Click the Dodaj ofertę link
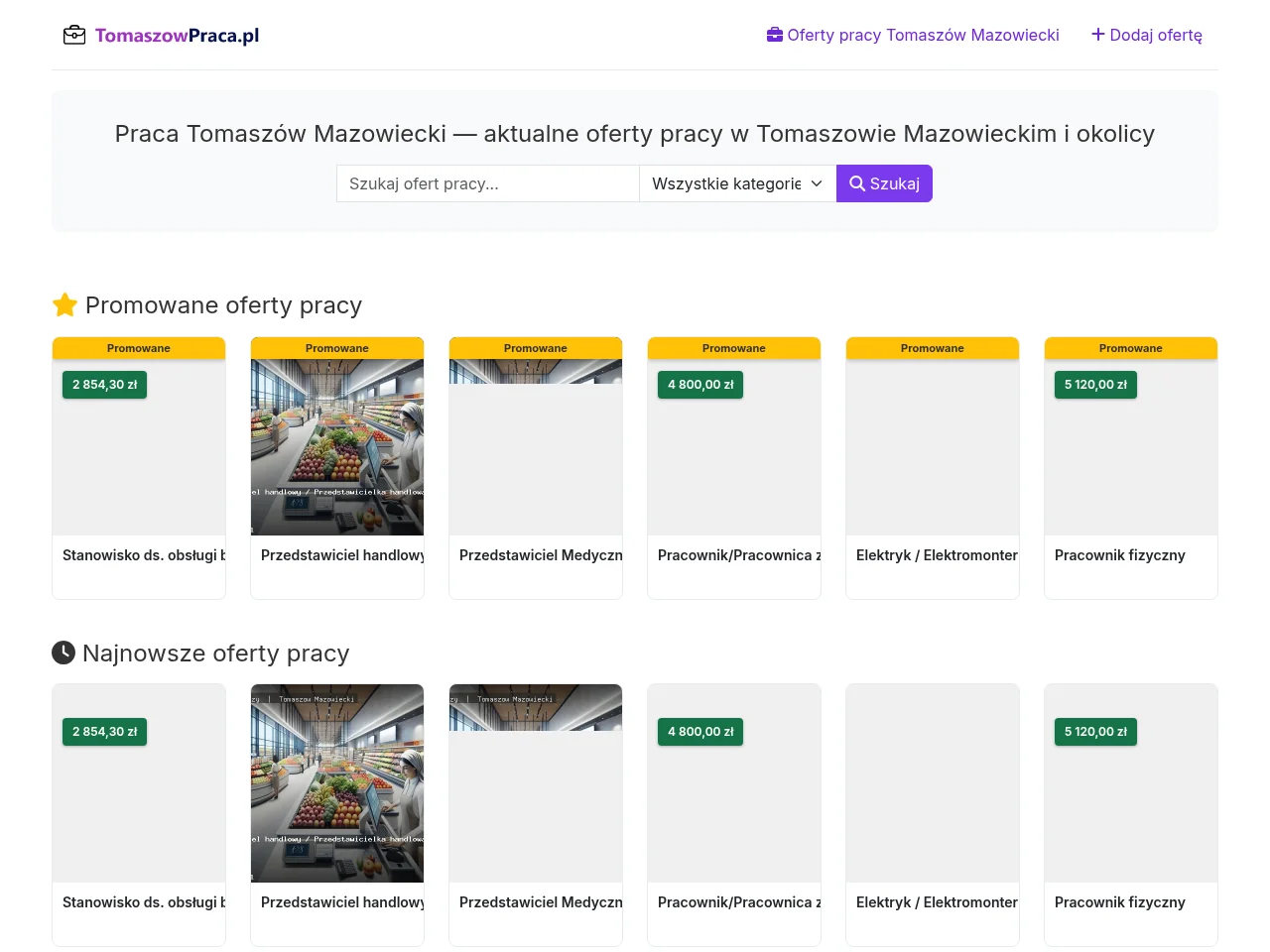The image size is (1270, 952). point(1147,35)
